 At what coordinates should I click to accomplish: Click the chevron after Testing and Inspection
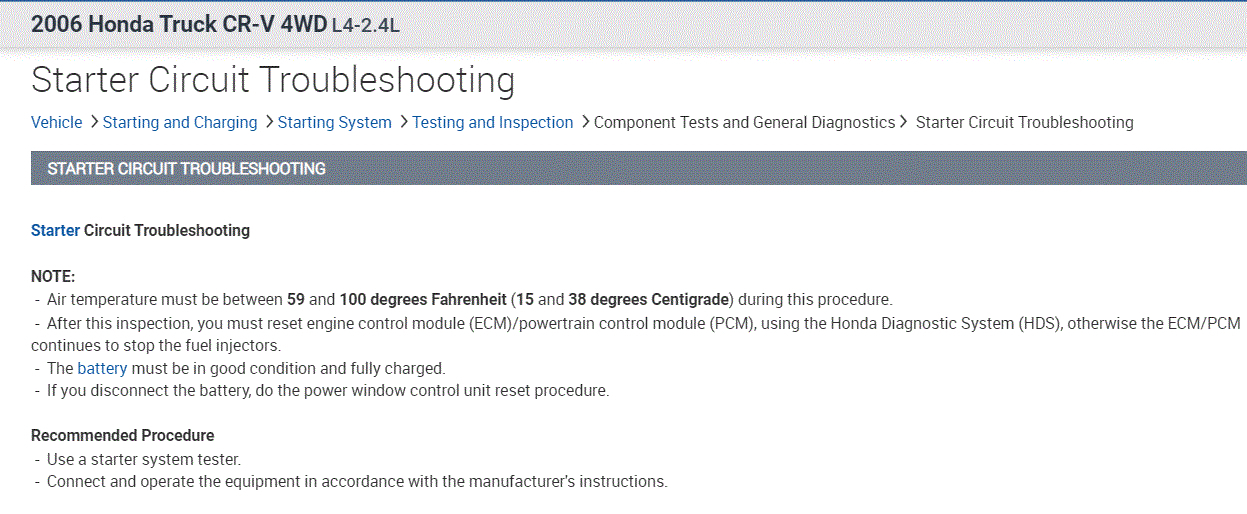point(584,122)
